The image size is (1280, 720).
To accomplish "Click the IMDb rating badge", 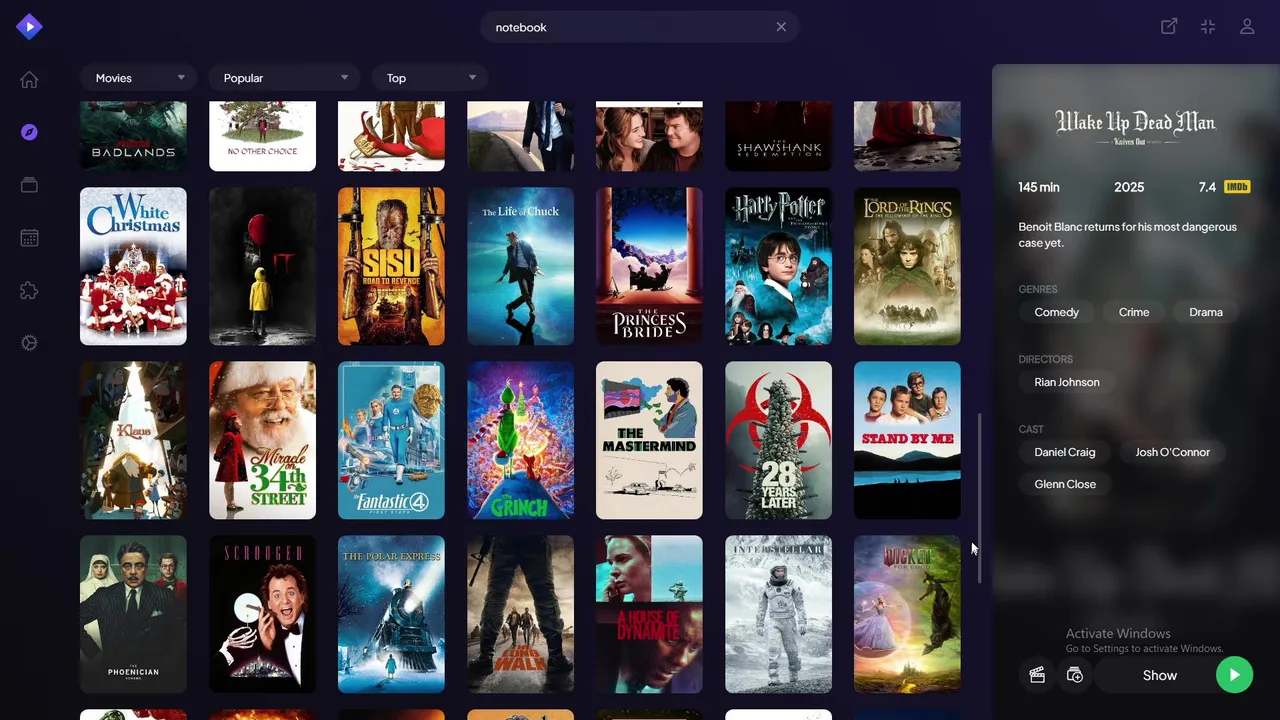I will click(1237, 187).
